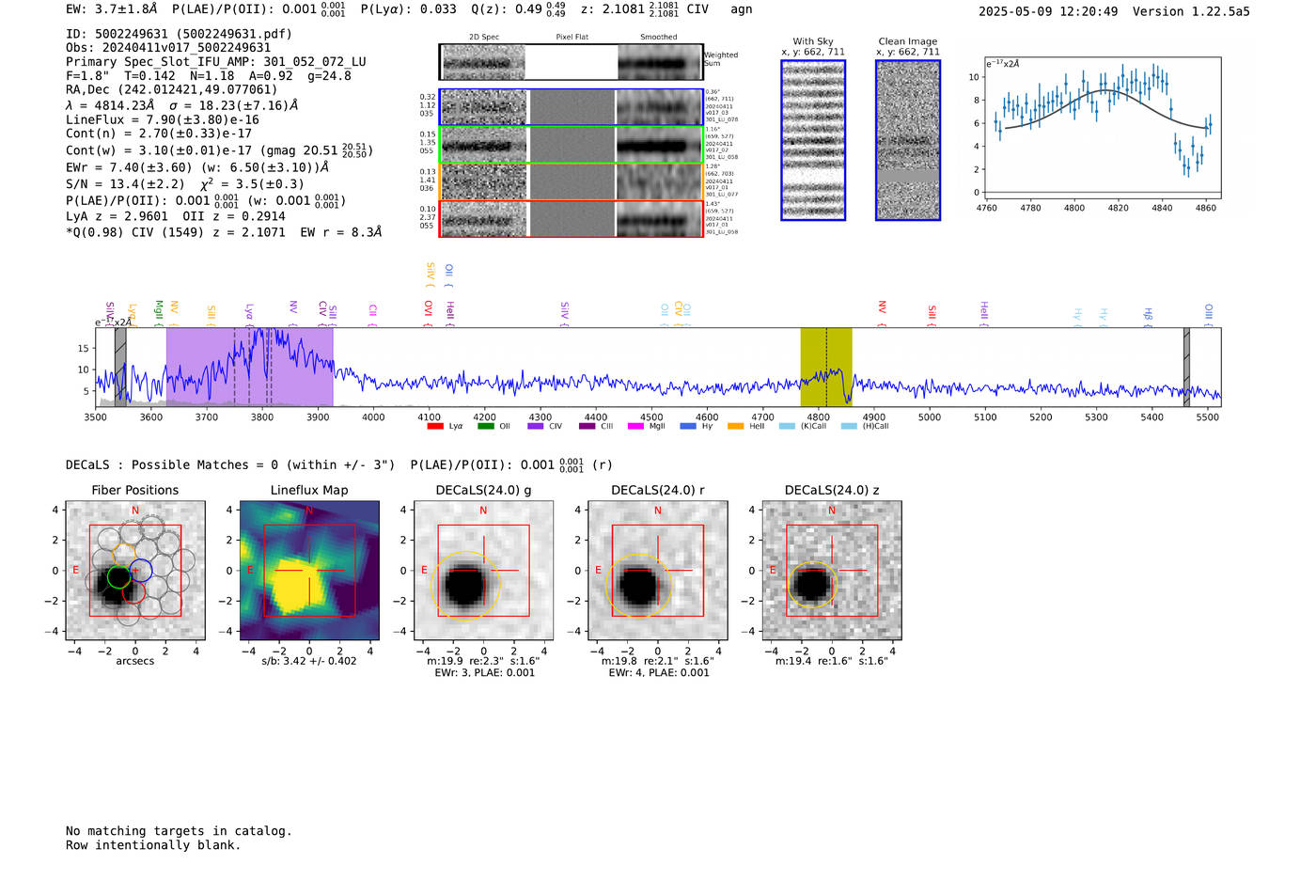The width and height of the screenshot is (1316, 896).
Task: Click the green fiber circle in Fiber Positions
Action: 118,577
